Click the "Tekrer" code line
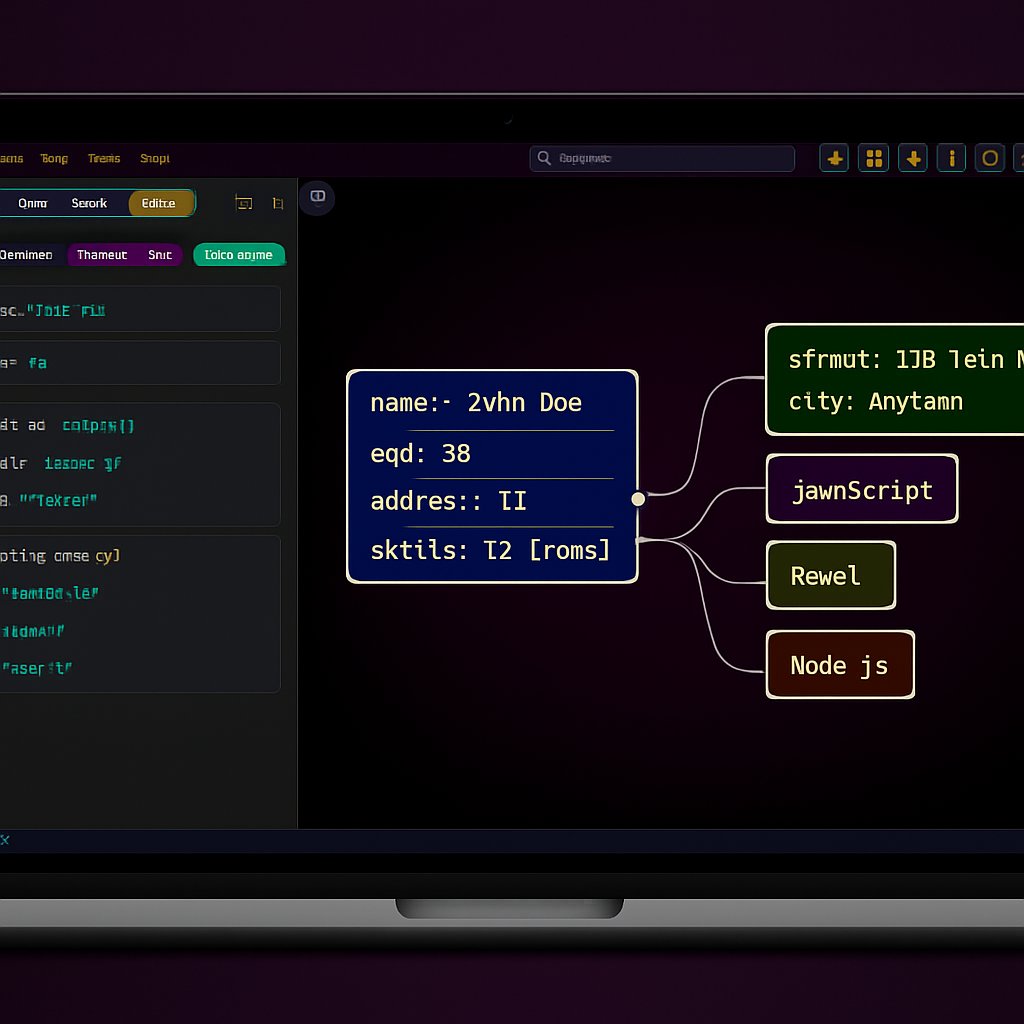Image resolution: width=1024 pixels, height=1024 pixels. 57,500
